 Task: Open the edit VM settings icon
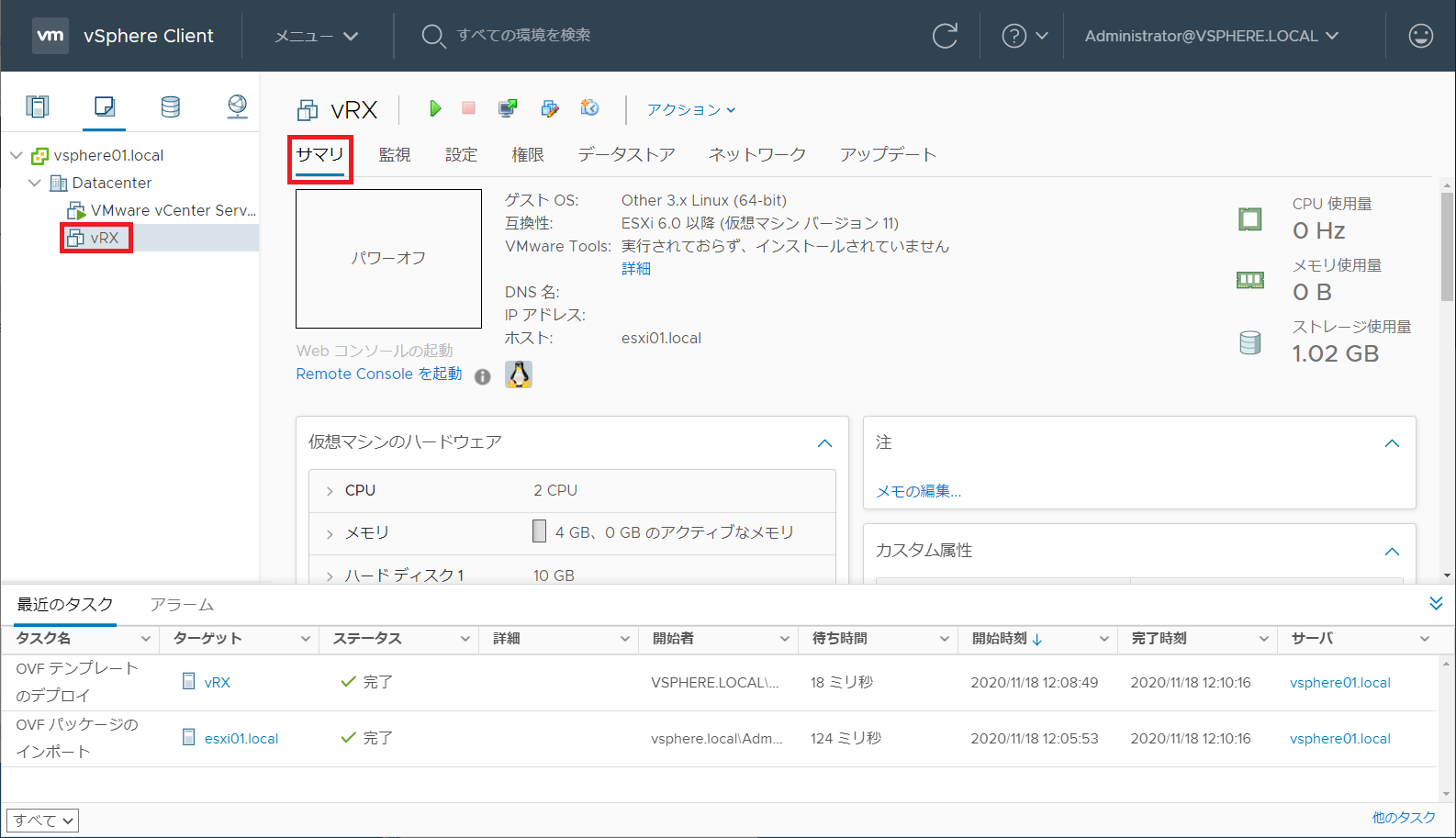[549, 108]
